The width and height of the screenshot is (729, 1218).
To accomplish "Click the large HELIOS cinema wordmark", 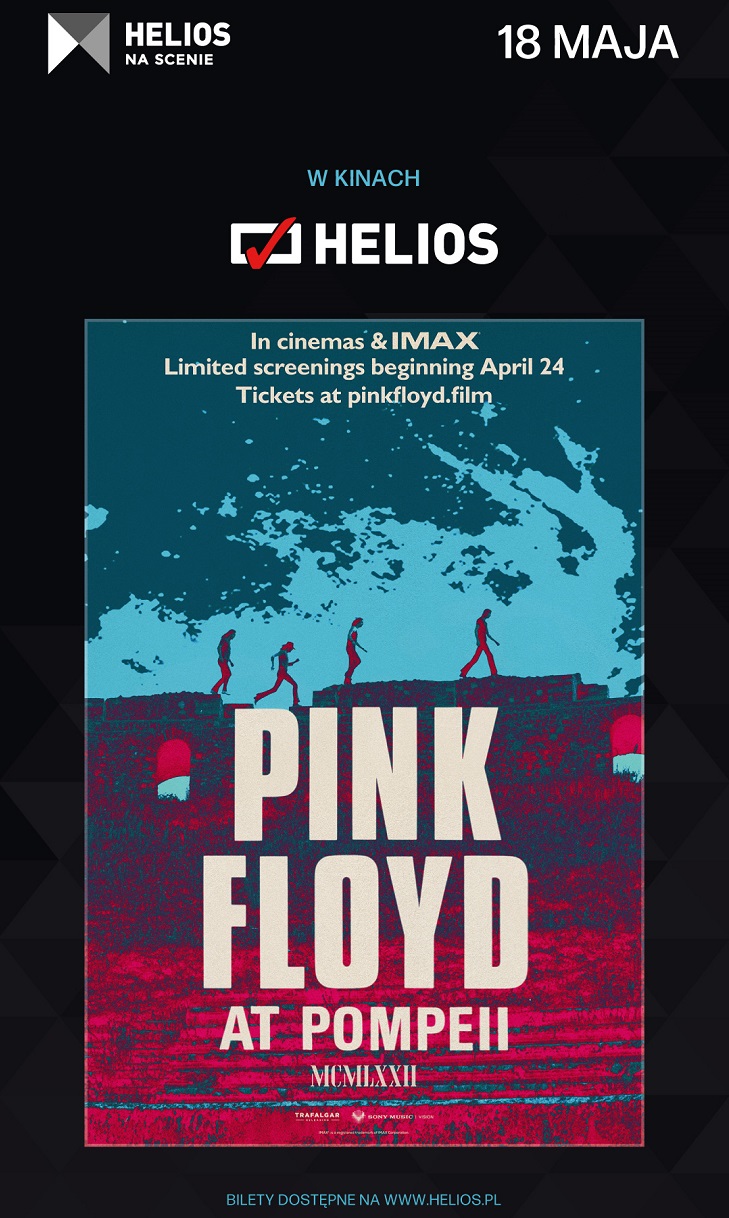I will [x=407, y=244].
